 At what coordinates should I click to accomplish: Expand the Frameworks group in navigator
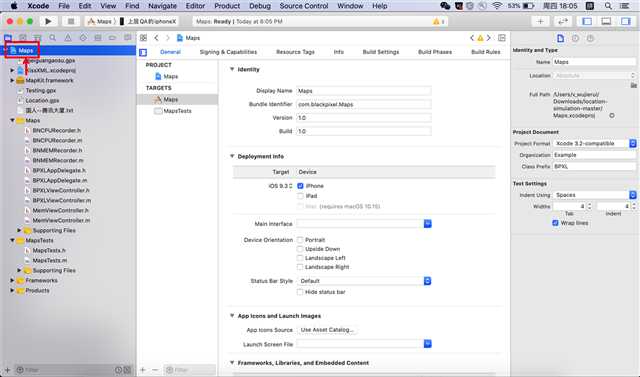coord(12,280)
